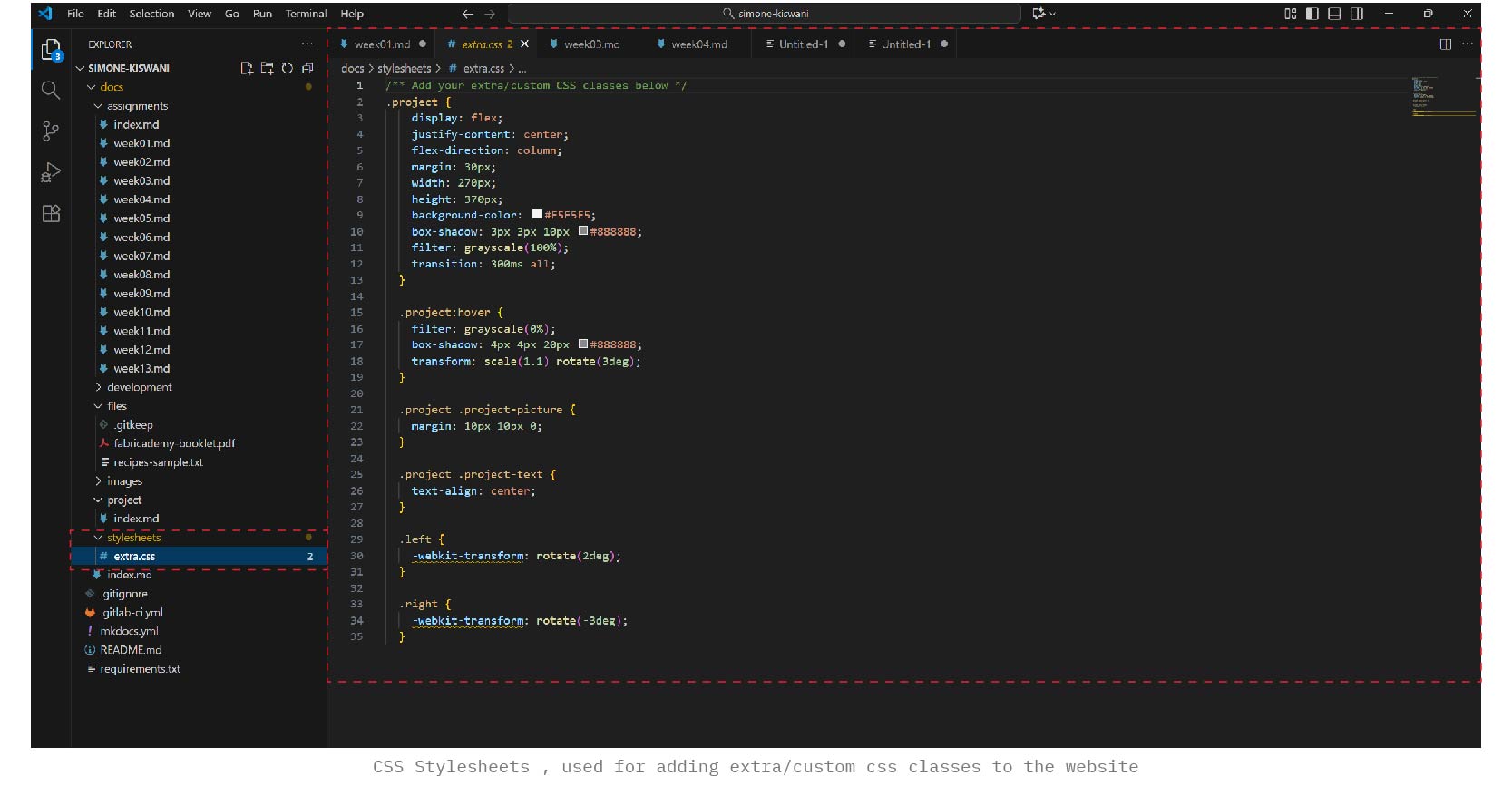
Task: Open the Terminal menu
Action: pyautogui.click(x=306, y=14)
